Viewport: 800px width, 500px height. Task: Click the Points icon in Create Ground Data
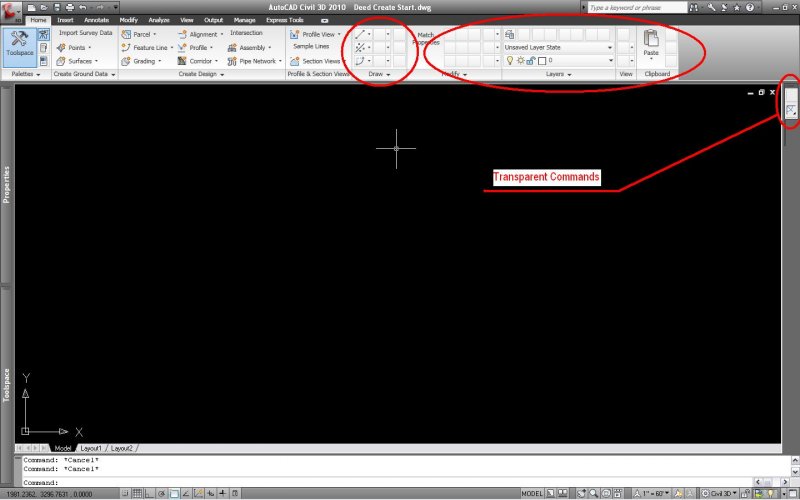pyautogui.click(x=61, y=47)
